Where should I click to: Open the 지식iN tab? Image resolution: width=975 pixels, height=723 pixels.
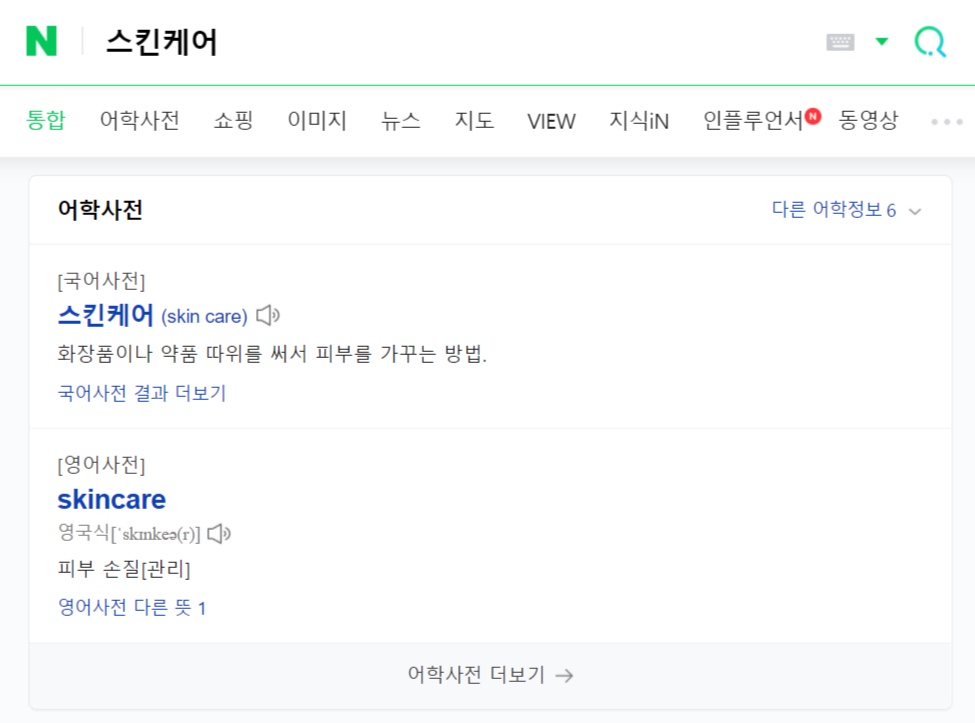(639, 121)
